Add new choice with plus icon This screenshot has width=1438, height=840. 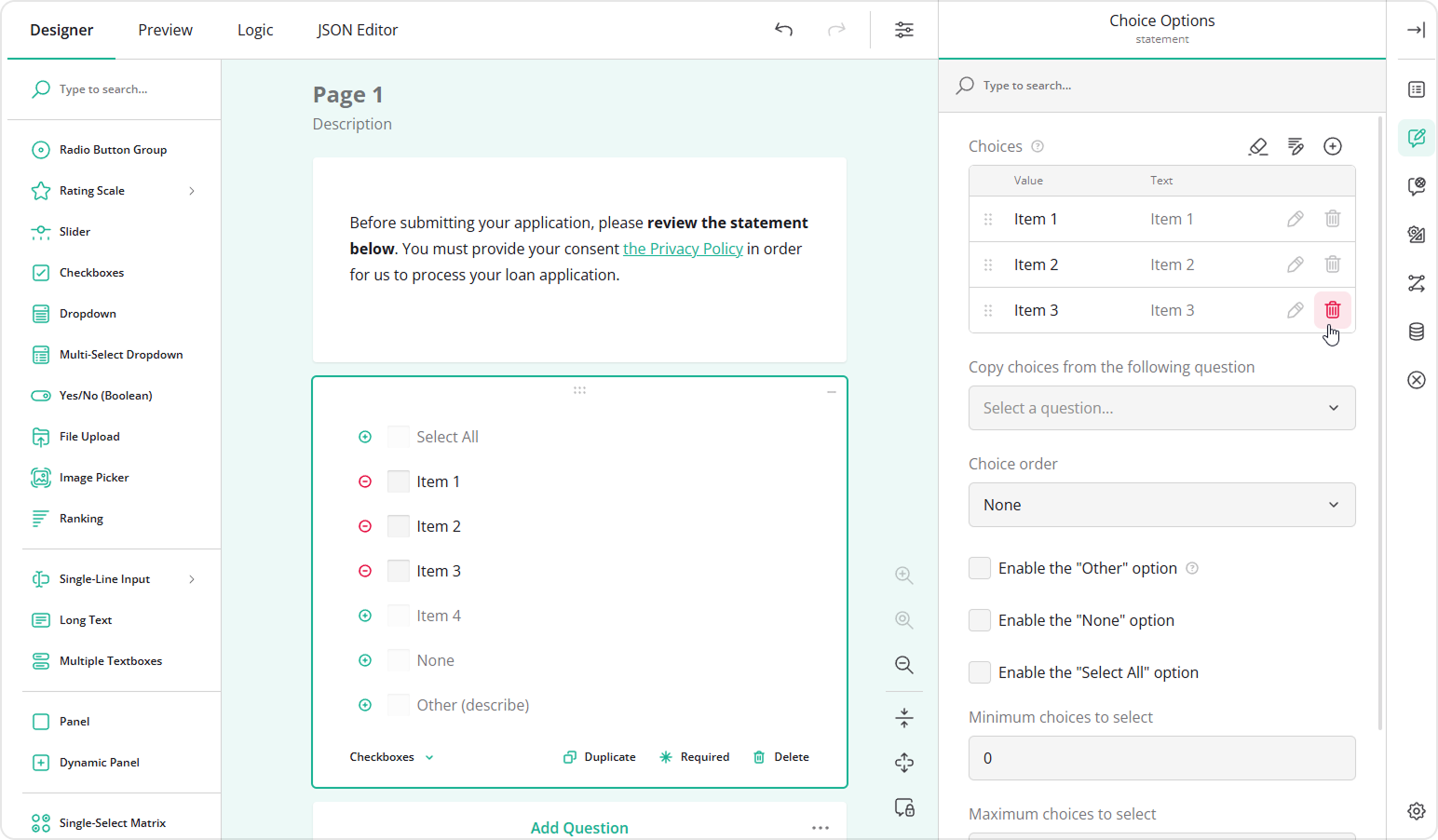(1332, 146)
